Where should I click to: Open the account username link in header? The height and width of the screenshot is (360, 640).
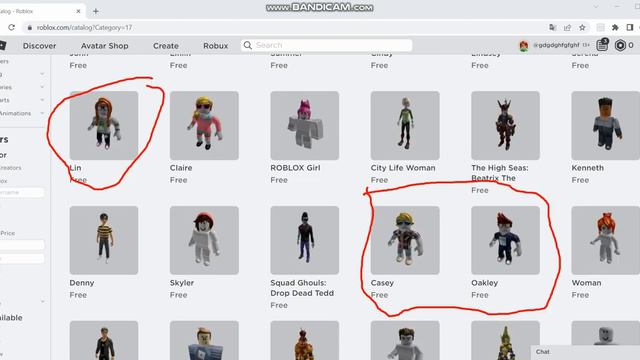tap(556, 45)
